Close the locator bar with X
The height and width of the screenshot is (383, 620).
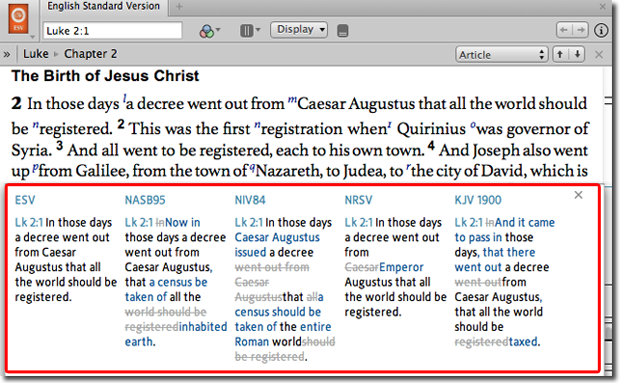coord(599,55)
